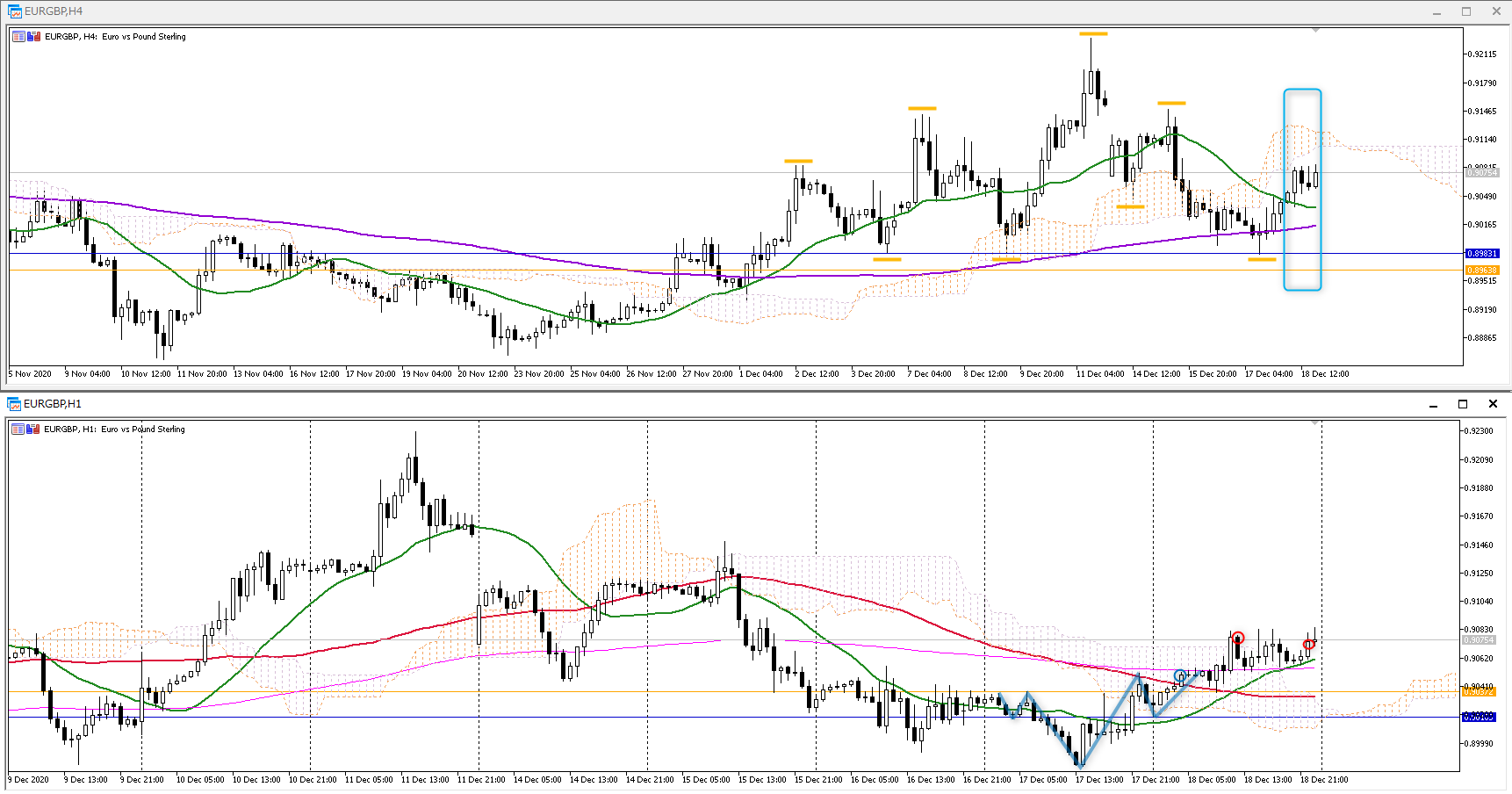Maximize the EURGBP,H1 chart window
This screenshot has width=1512, height=794.
coord(1463,404)
